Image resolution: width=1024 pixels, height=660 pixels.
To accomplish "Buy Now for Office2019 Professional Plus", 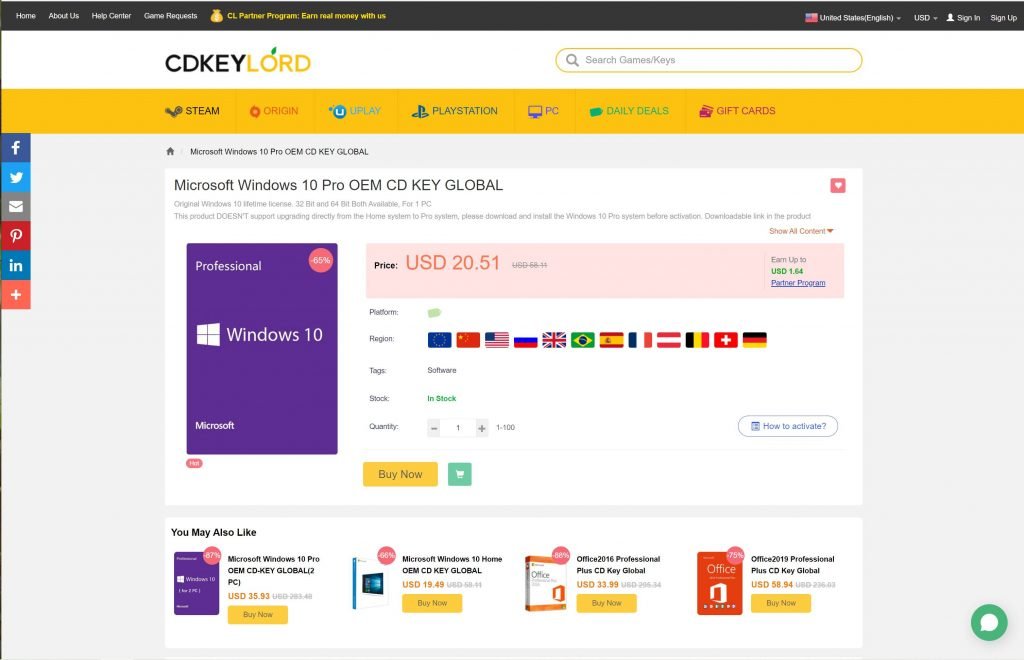I will [780, 603].
